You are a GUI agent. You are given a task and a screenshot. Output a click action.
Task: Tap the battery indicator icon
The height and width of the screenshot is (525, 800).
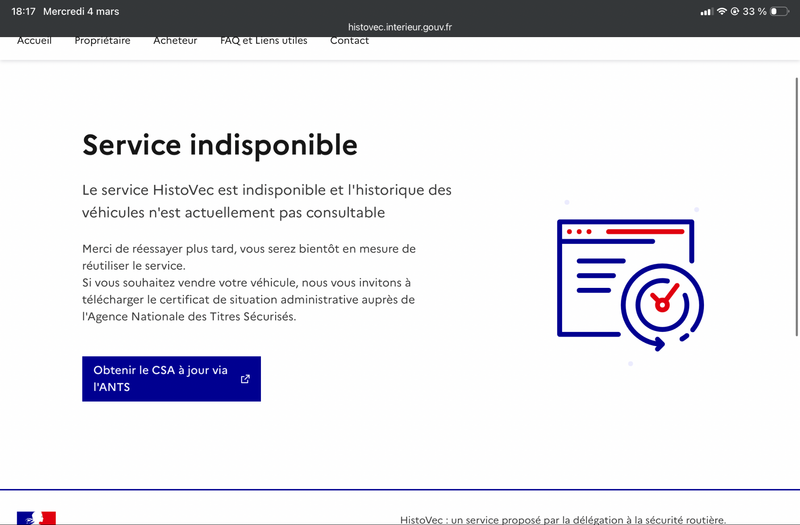(x=780, y=11)
